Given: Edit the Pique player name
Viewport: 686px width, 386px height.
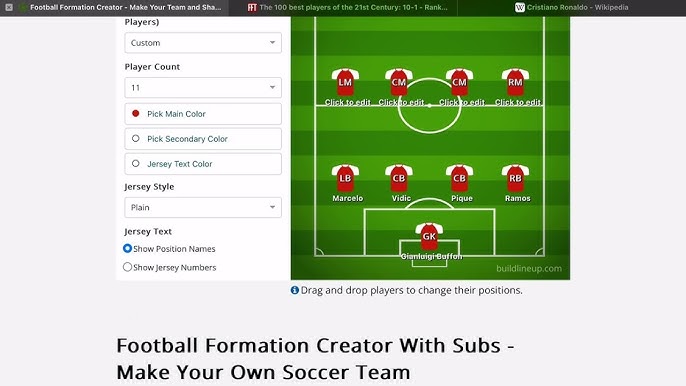Looking at the screenshot, I should (462, 198).
